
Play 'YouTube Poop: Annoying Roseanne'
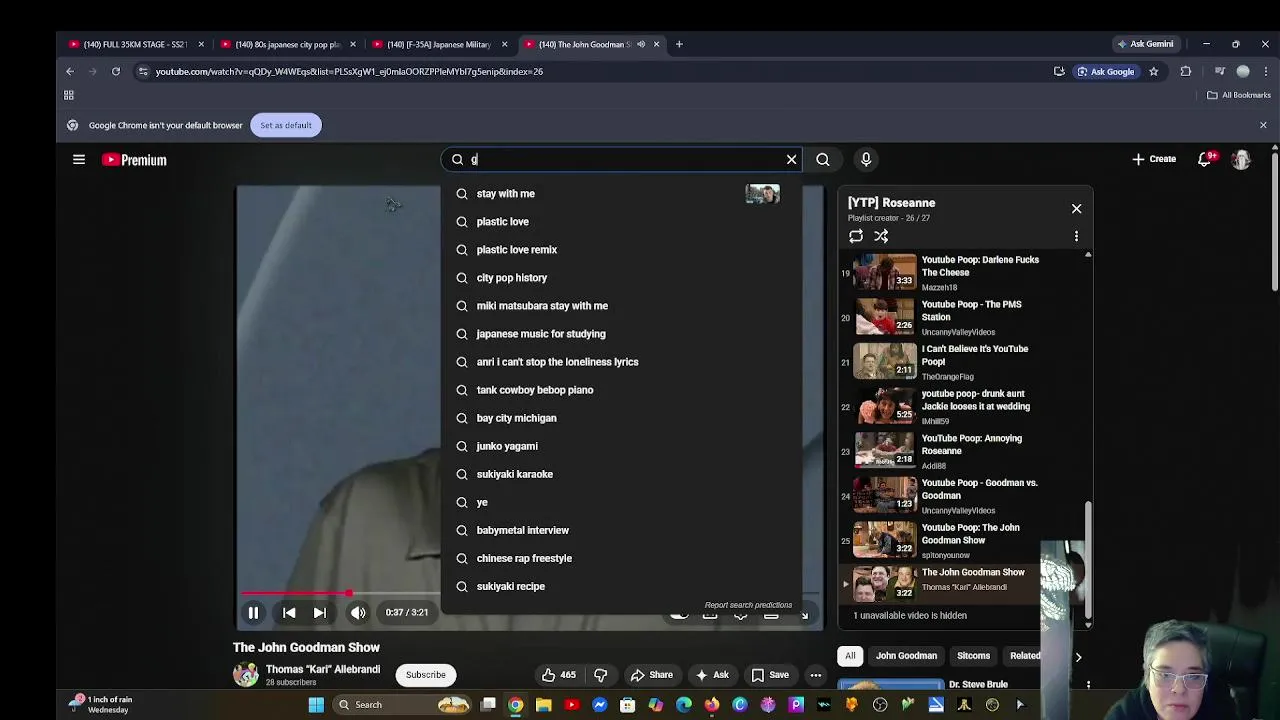pyautogui.click(x=960, y=451)
